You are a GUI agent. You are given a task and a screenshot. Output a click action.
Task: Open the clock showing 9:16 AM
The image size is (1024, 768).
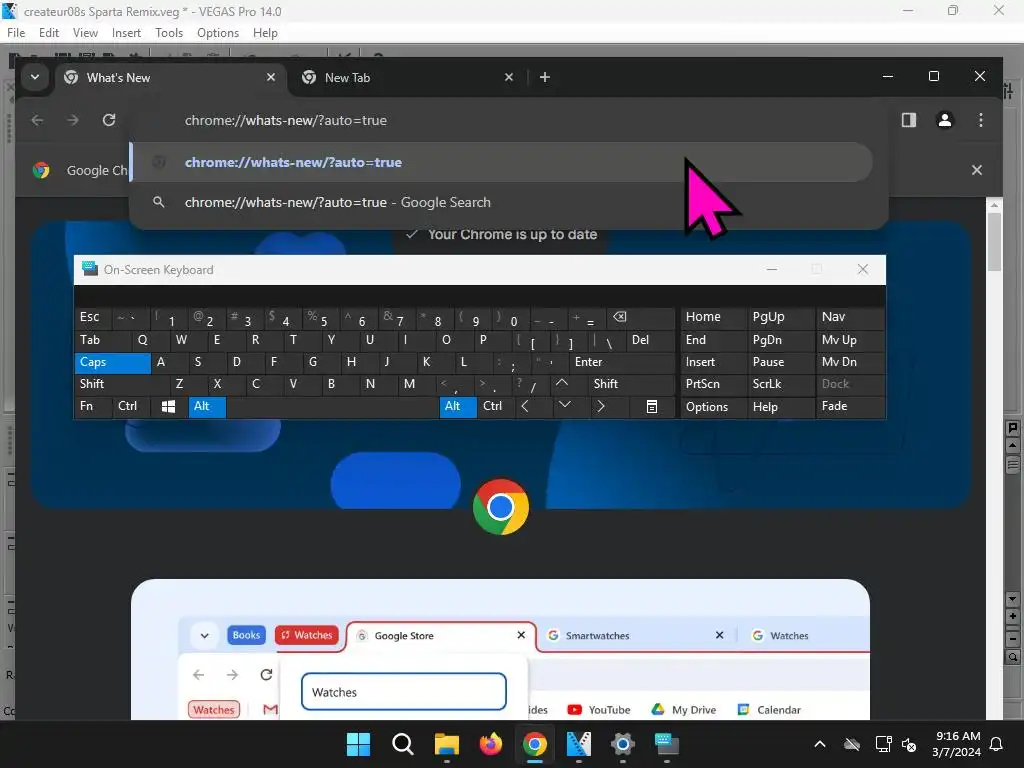957,744
